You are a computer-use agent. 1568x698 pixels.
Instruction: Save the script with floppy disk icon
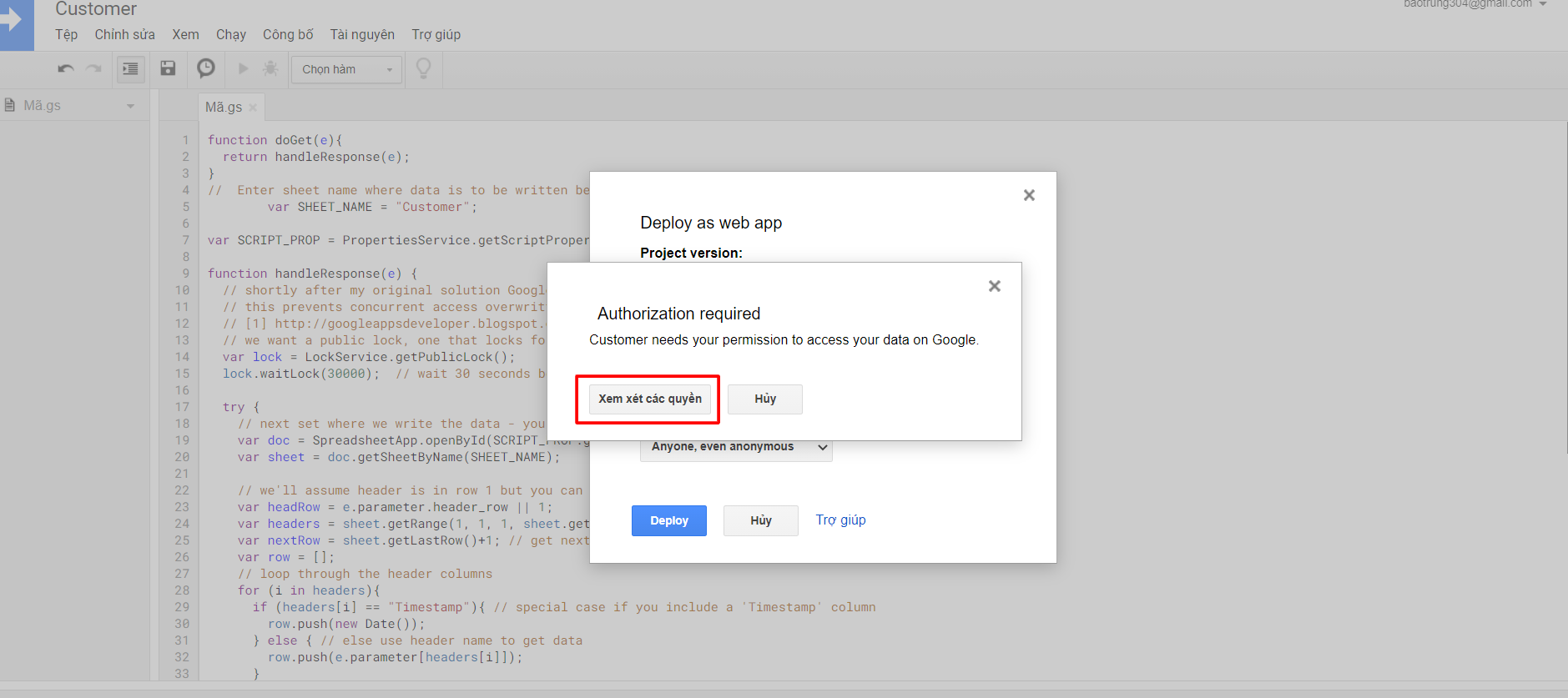point(168,68)
